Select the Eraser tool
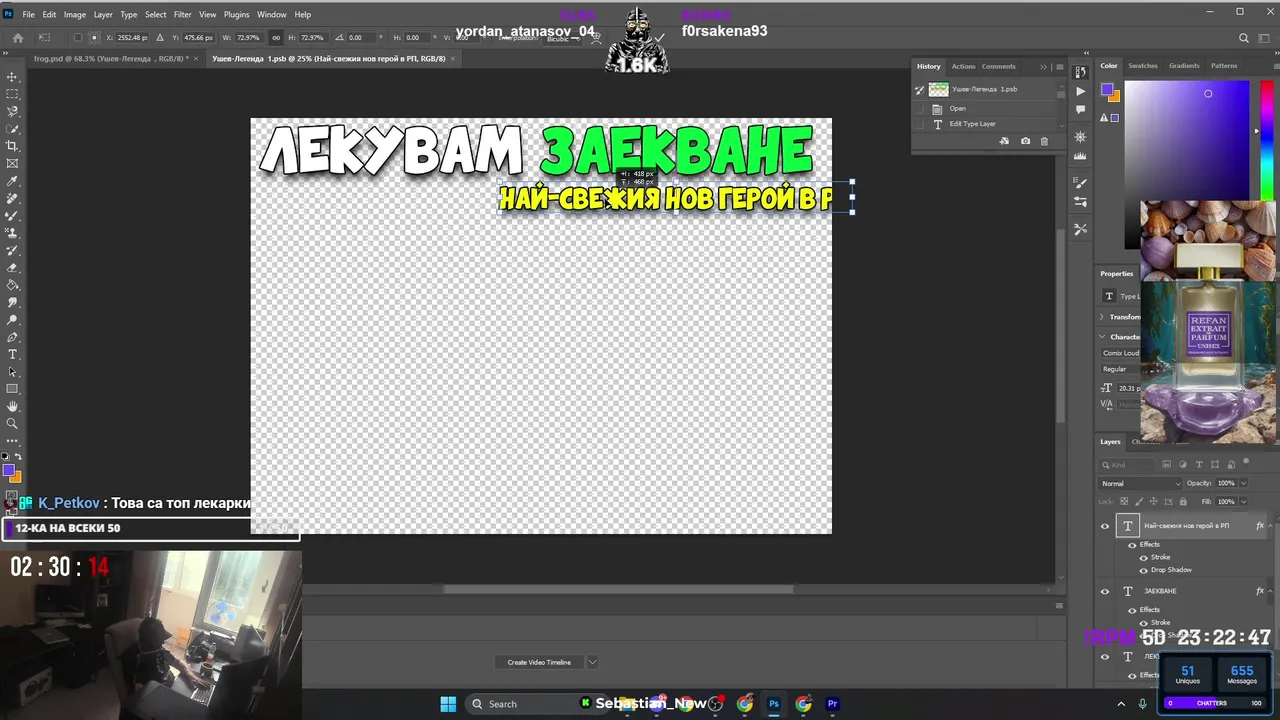This screenshot has width=1280, height=720. coord(12,267)
